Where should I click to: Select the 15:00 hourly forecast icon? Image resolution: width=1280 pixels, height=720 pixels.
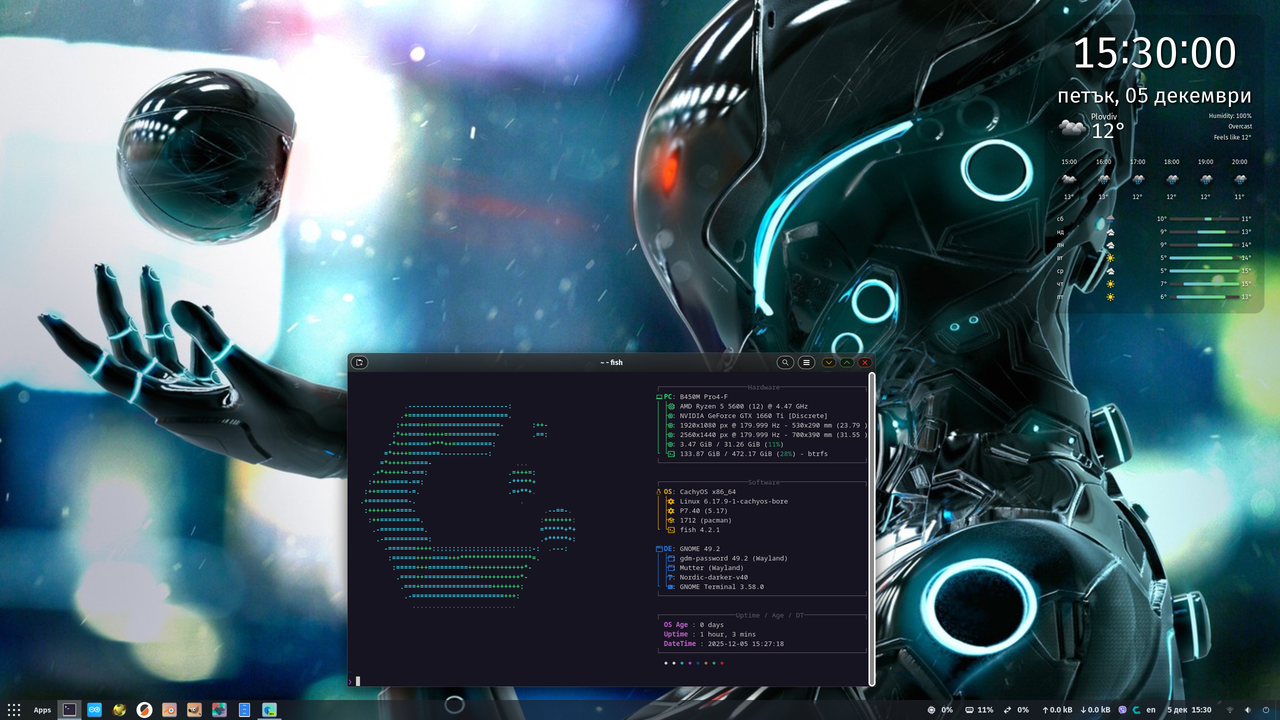click(1069, 179)
